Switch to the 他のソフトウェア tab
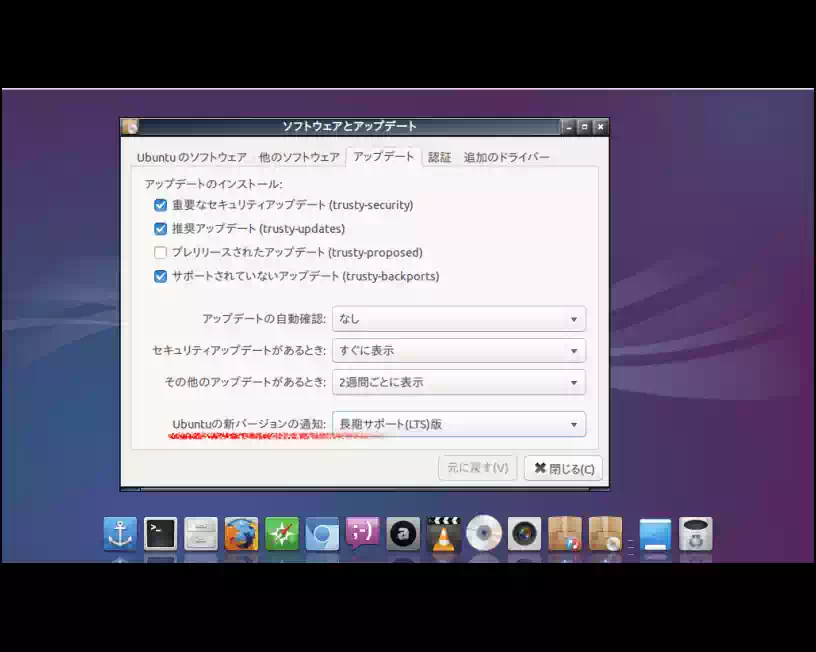Image resolution: width=816 pixels, height=652 pixels. click(299, 157)
